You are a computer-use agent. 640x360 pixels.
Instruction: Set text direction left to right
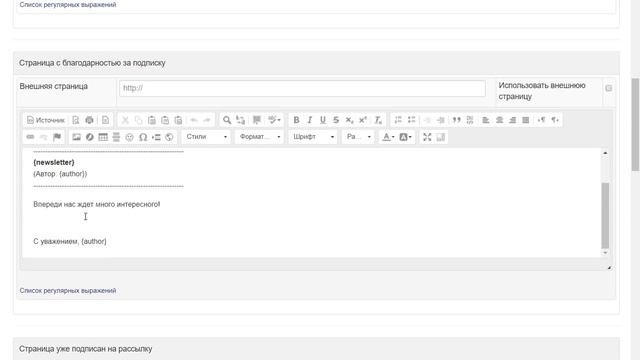click(x=541, y=120)
